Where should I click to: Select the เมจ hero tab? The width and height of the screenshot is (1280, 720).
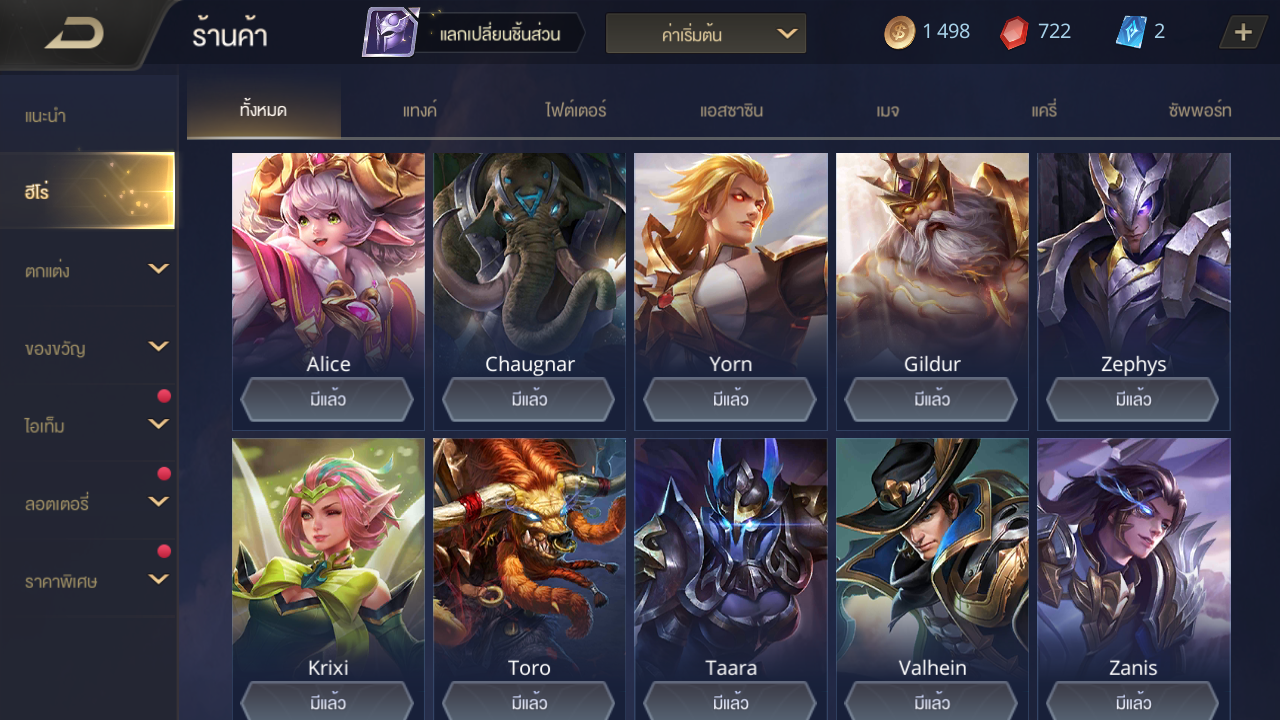(887, 110)
